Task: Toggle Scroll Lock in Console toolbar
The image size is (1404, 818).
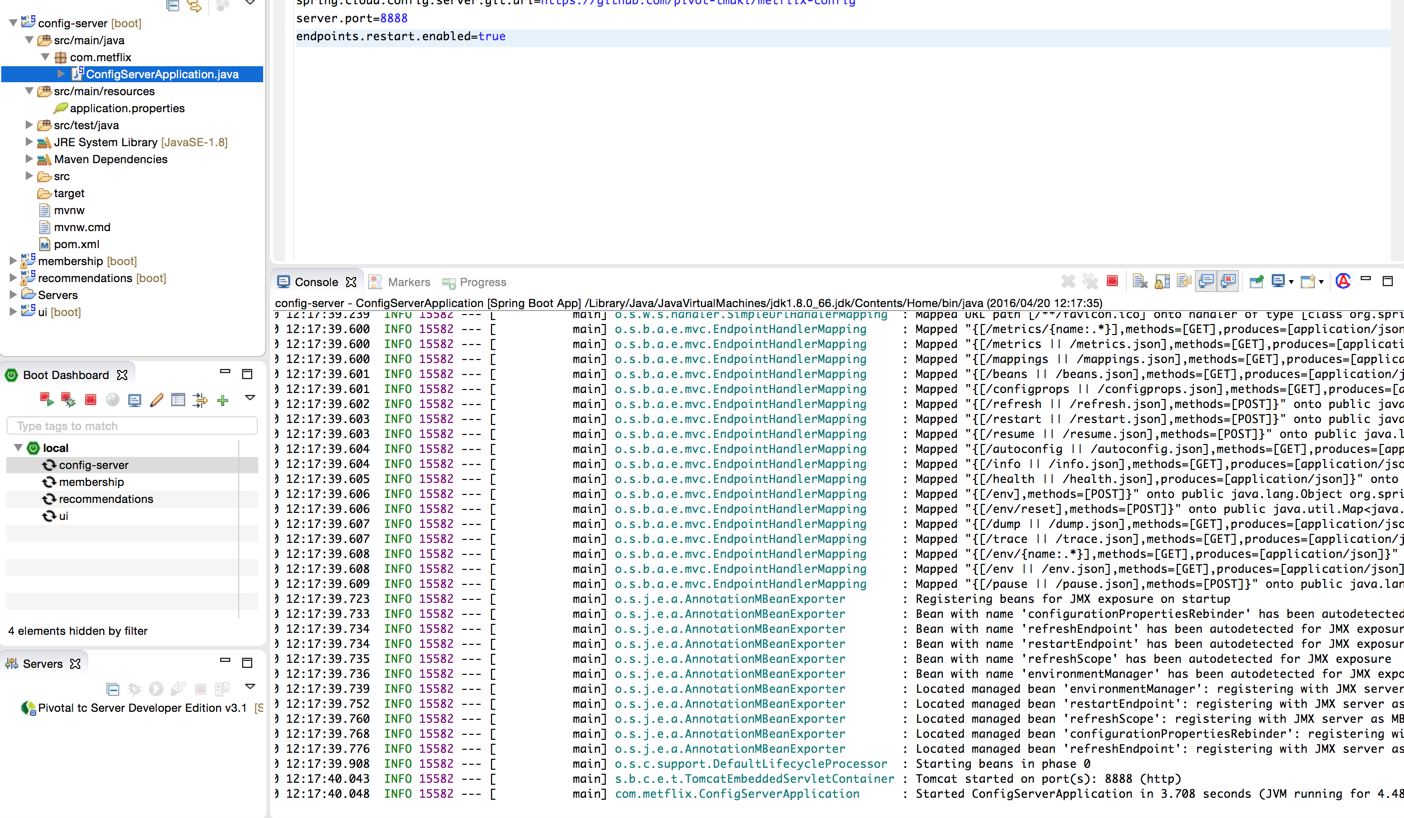Action: [x=1162, y=282]
